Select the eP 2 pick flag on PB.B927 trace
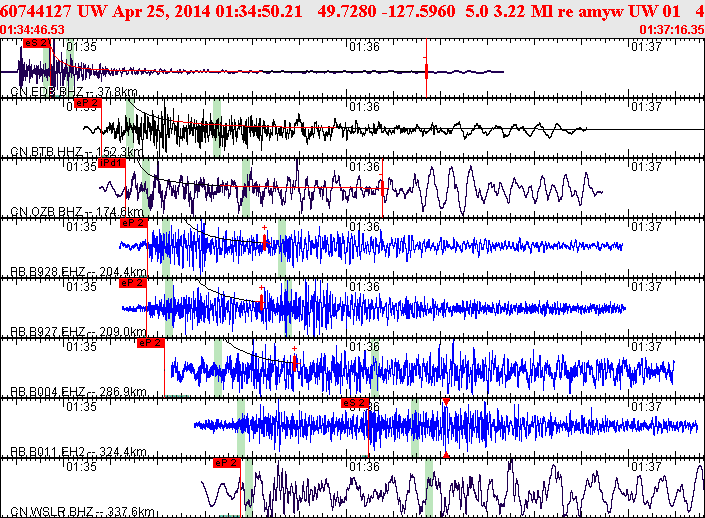 coord(133,283)
